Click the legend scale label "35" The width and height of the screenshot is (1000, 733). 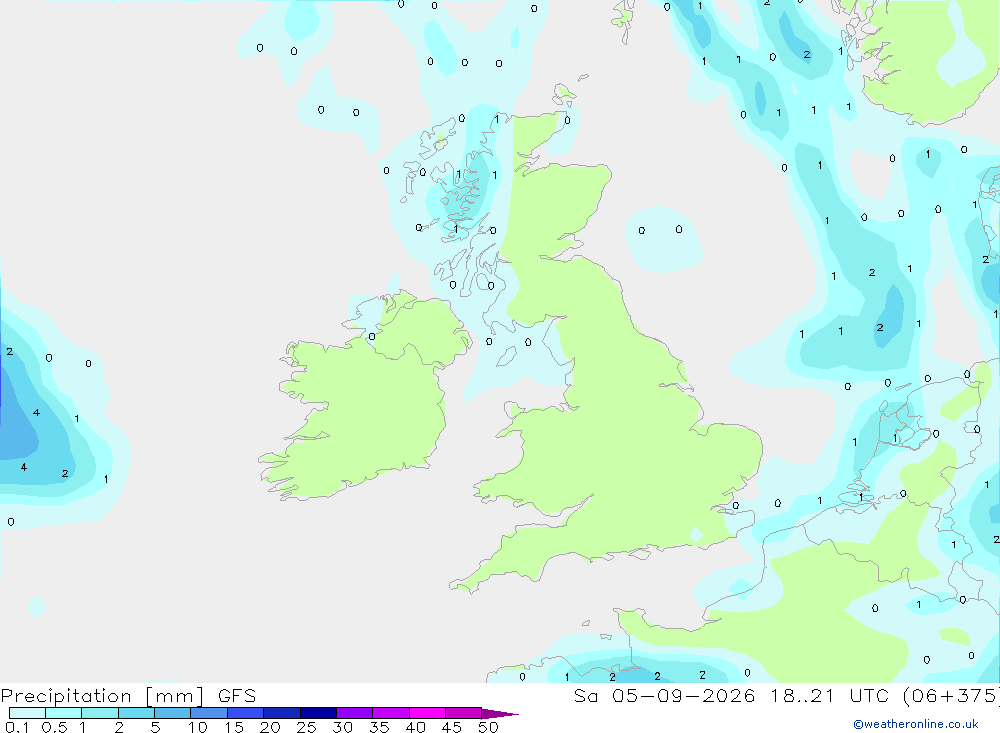click(379, 727)
